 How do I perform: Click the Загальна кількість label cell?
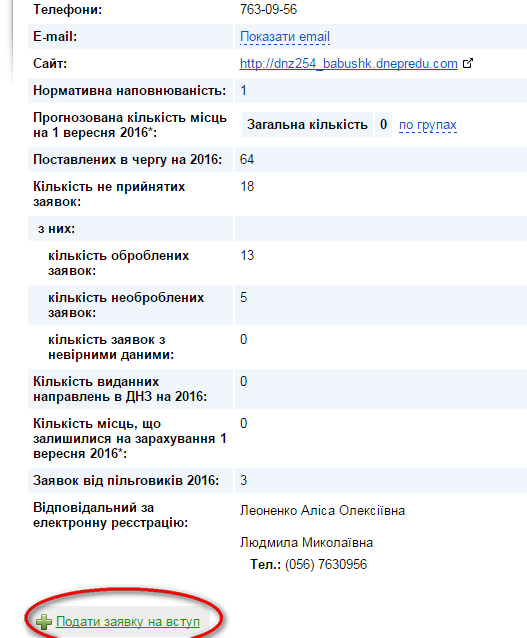(x=307, y=125)
